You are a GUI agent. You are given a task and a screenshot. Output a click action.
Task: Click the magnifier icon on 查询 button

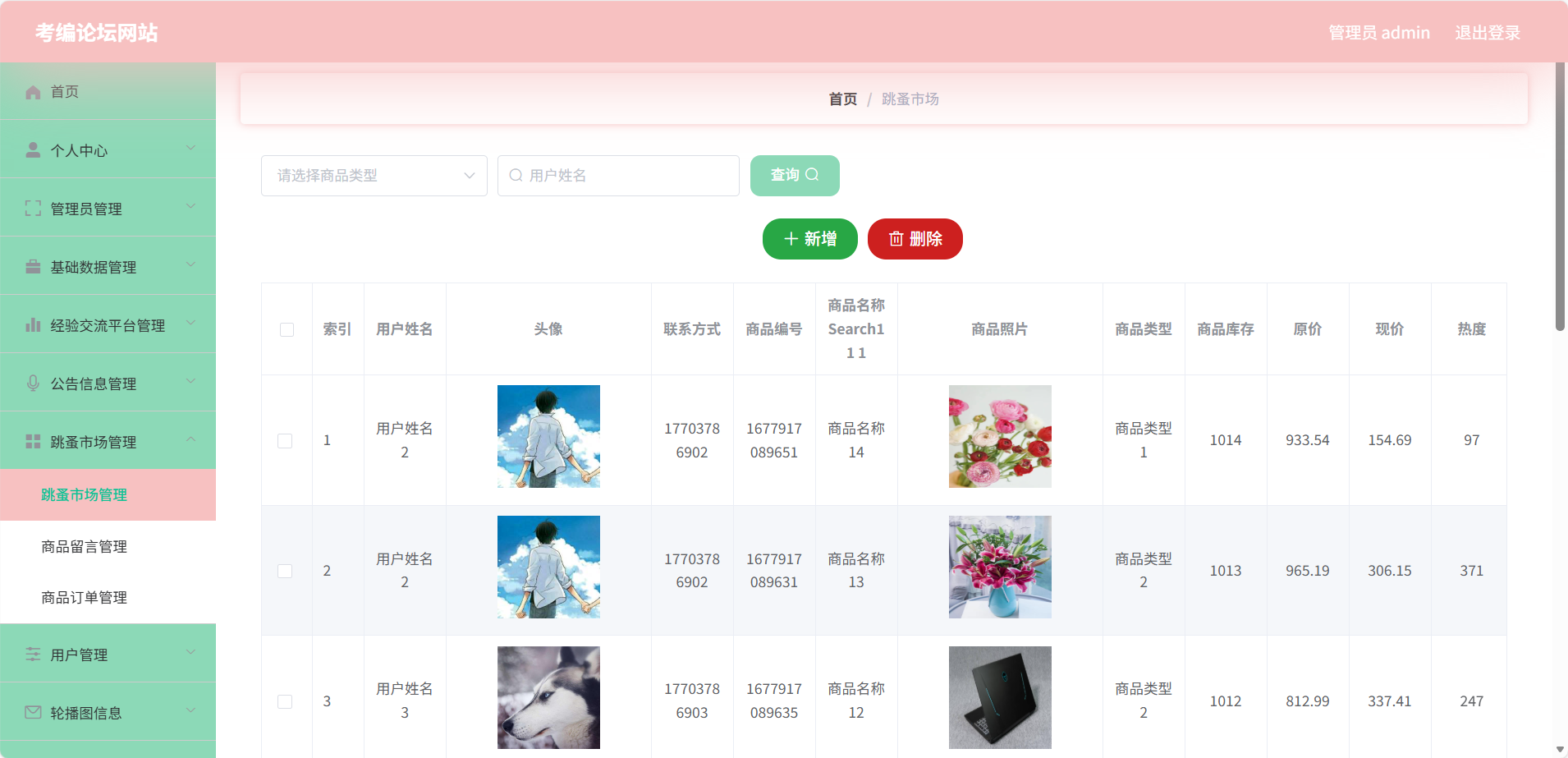812,175
